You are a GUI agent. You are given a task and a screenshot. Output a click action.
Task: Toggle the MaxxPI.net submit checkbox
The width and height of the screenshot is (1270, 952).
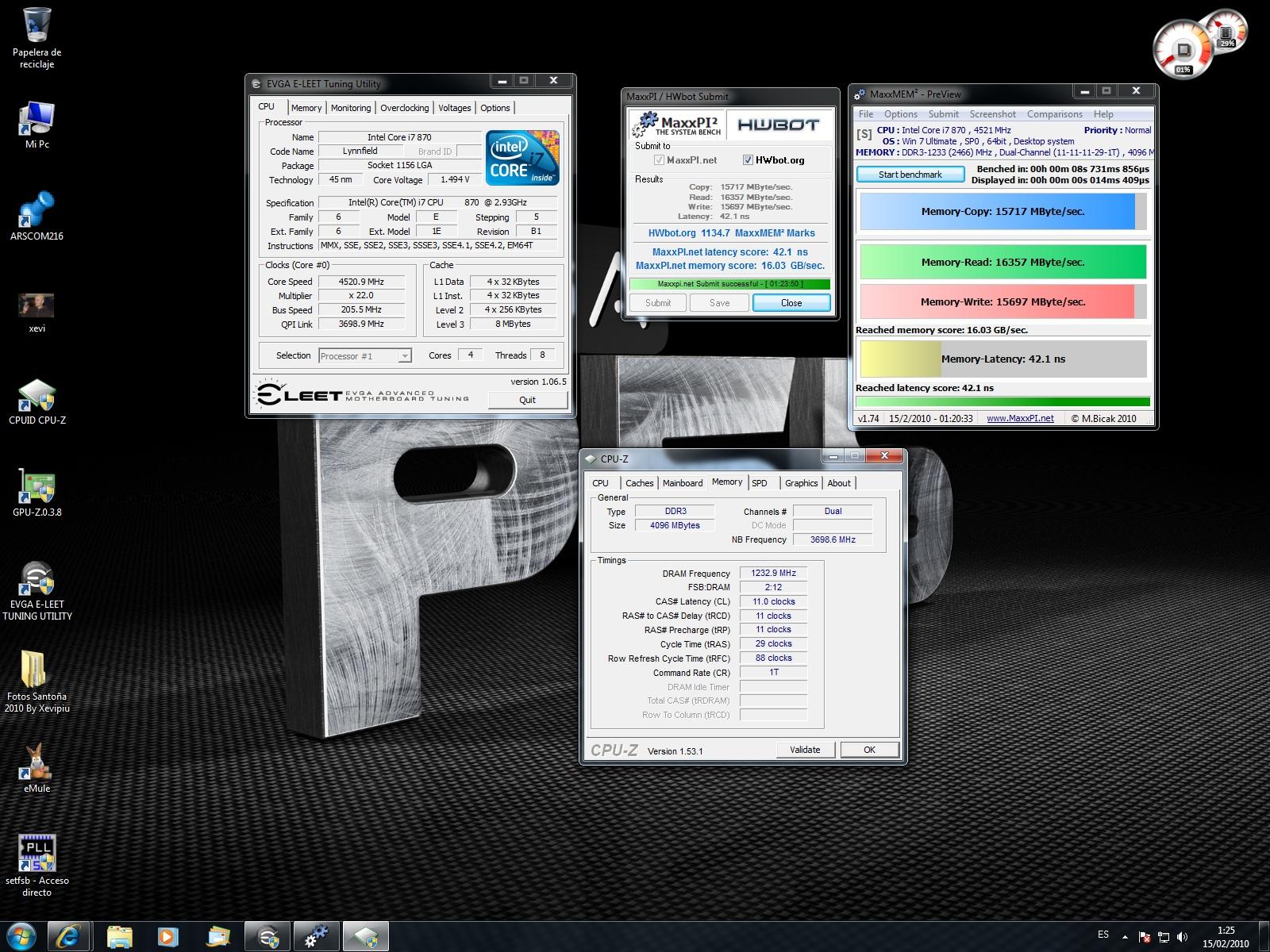coord(659,160)
